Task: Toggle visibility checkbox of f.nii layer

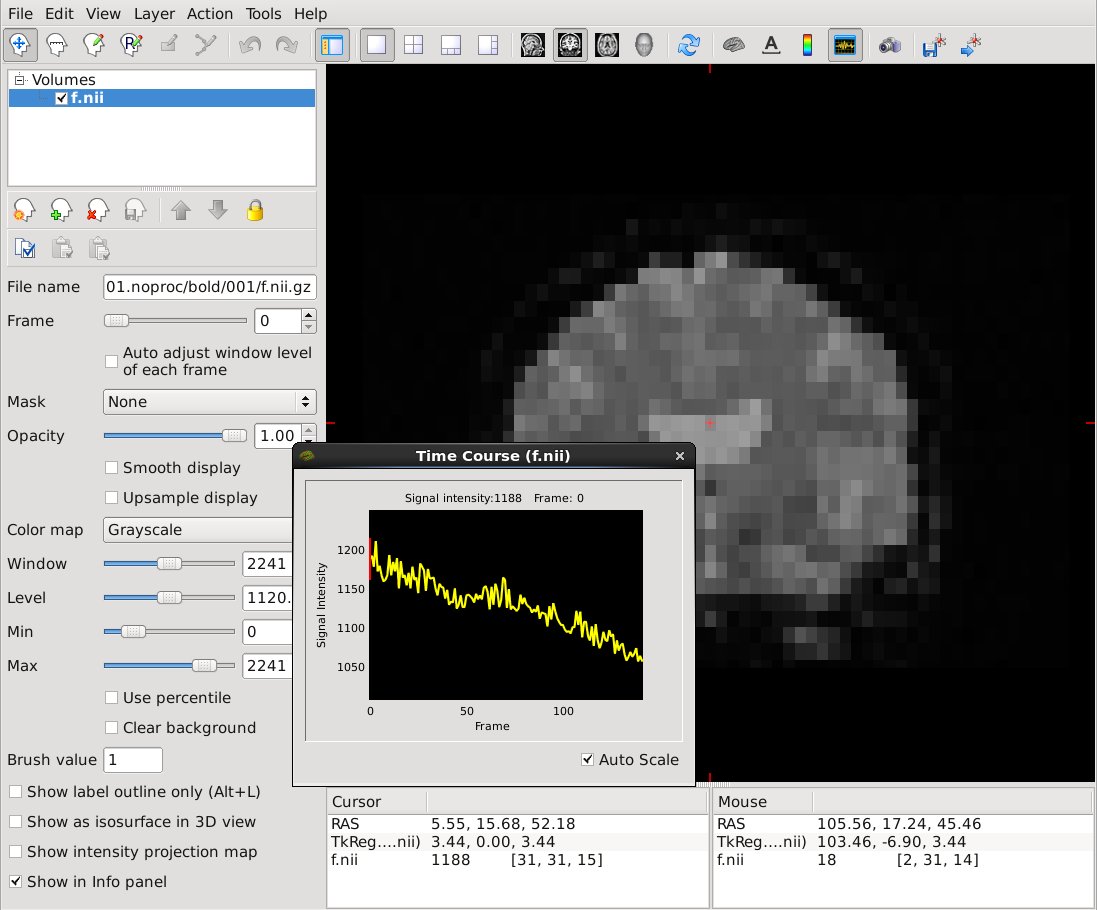Action: 62,98
